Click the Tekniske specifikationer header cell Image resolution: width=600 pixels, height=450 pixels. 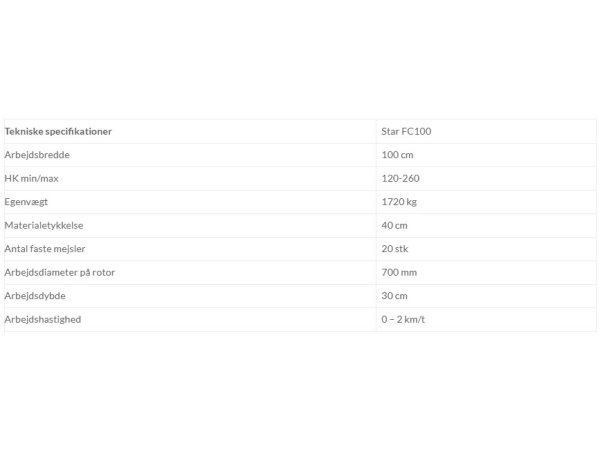[x=190, y=131]
